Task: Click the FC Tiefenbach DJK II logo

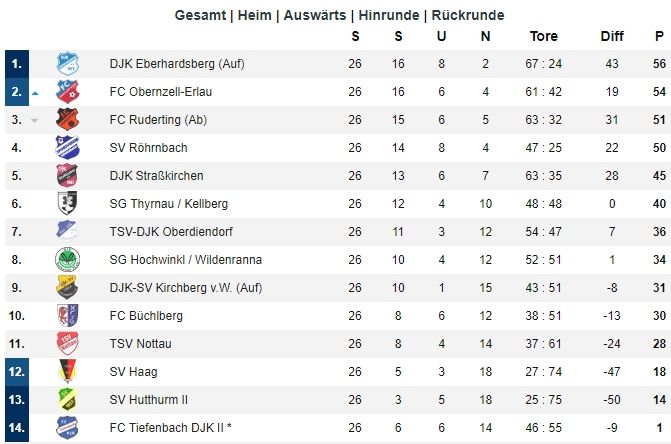Action: click(68, 427)
